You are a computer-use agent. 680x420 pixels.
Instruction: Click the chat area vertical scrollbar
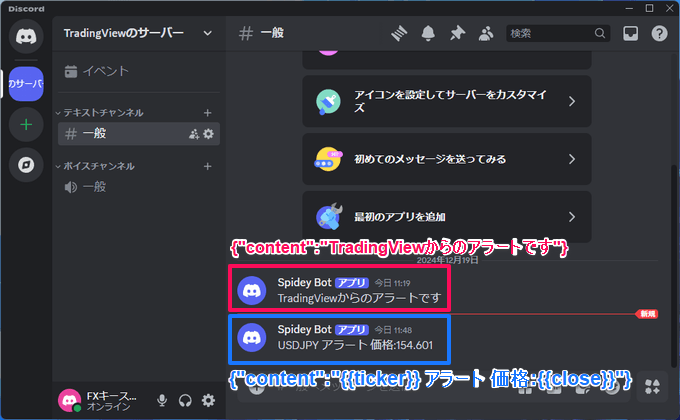click(x=673, y=265)
